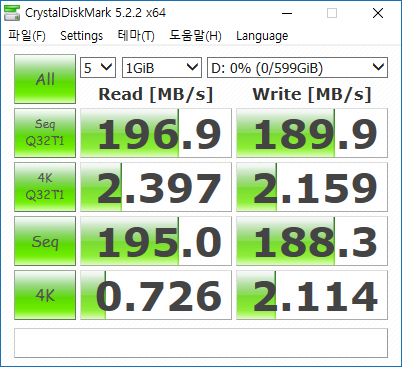The width and height of the screenshot is (402, 367).
Task: Minimize the CrystalDiskMark window
Action: pos(287,13)
